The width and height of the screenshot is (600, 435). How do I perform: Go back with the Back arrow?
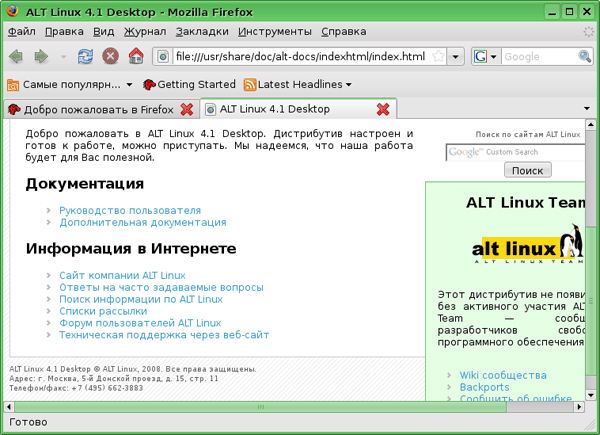pos(16,57)
